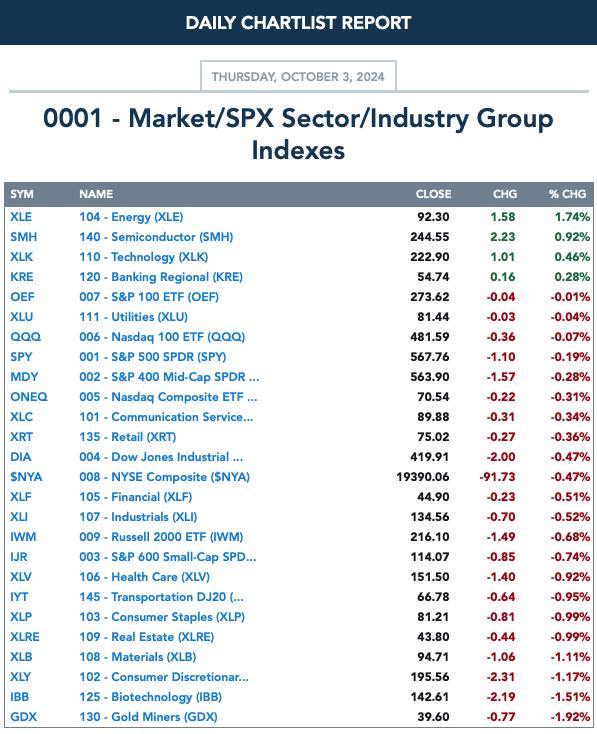The width and height of the screenshot is (597, 734).
Task: Open 105 - Financial (XLF) link
Action: point(136,497)
